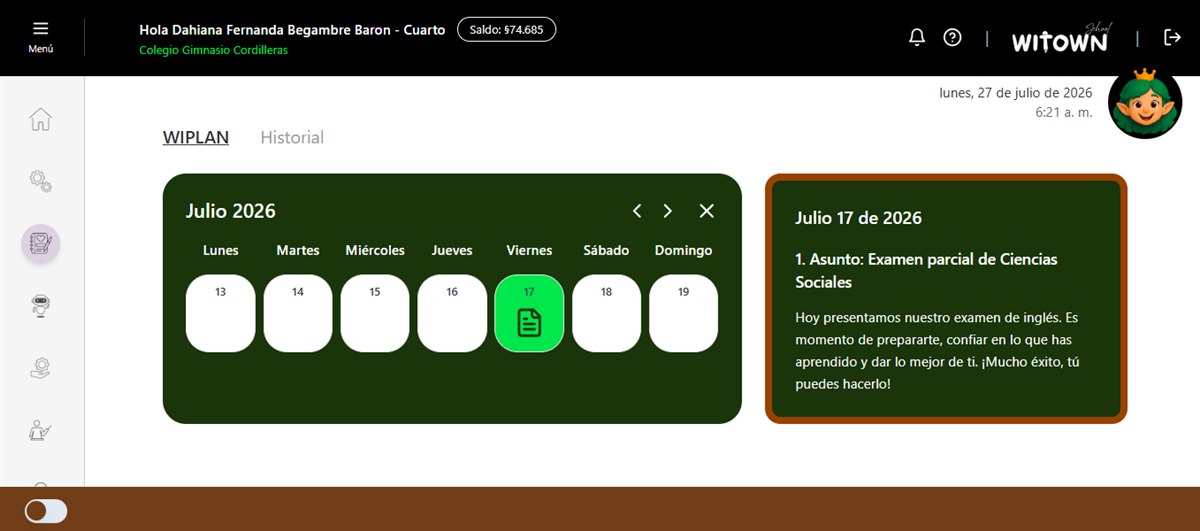Open the help question mark icon

tap(952, 37)
